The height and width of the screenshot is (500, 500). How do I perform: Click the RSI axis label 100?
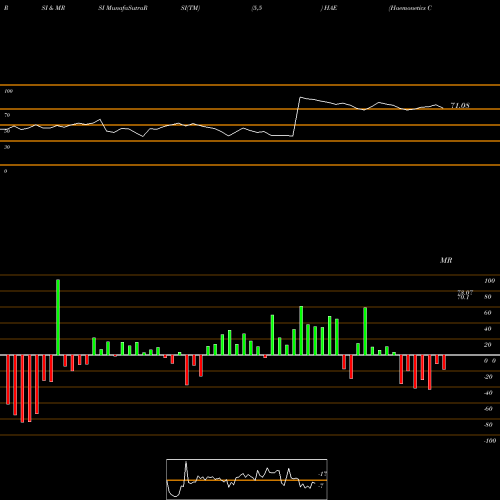click(9, 91)
